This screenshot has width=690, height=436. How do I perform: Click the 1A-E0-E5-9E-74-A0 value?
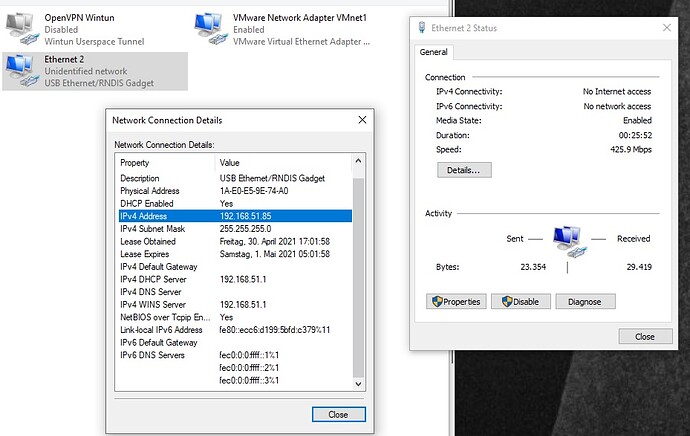254,191
